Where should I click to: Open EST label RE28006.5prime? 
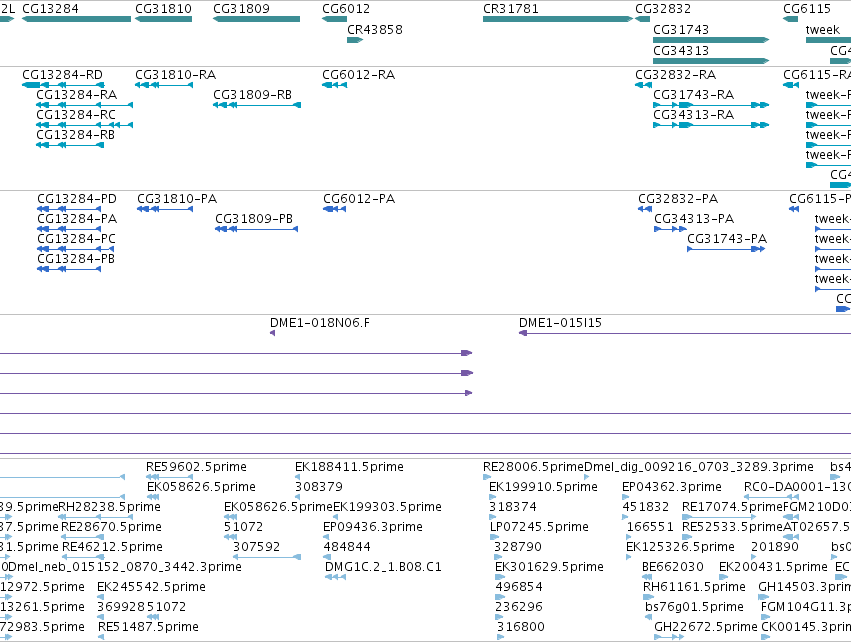click(533, 467)
